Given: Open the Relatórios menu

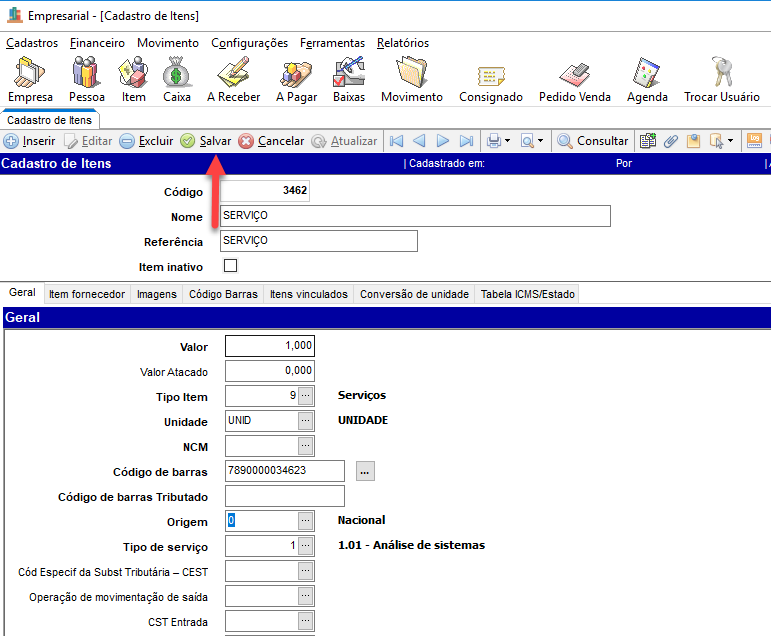Looking at the screenshot, I should (402, 43).
